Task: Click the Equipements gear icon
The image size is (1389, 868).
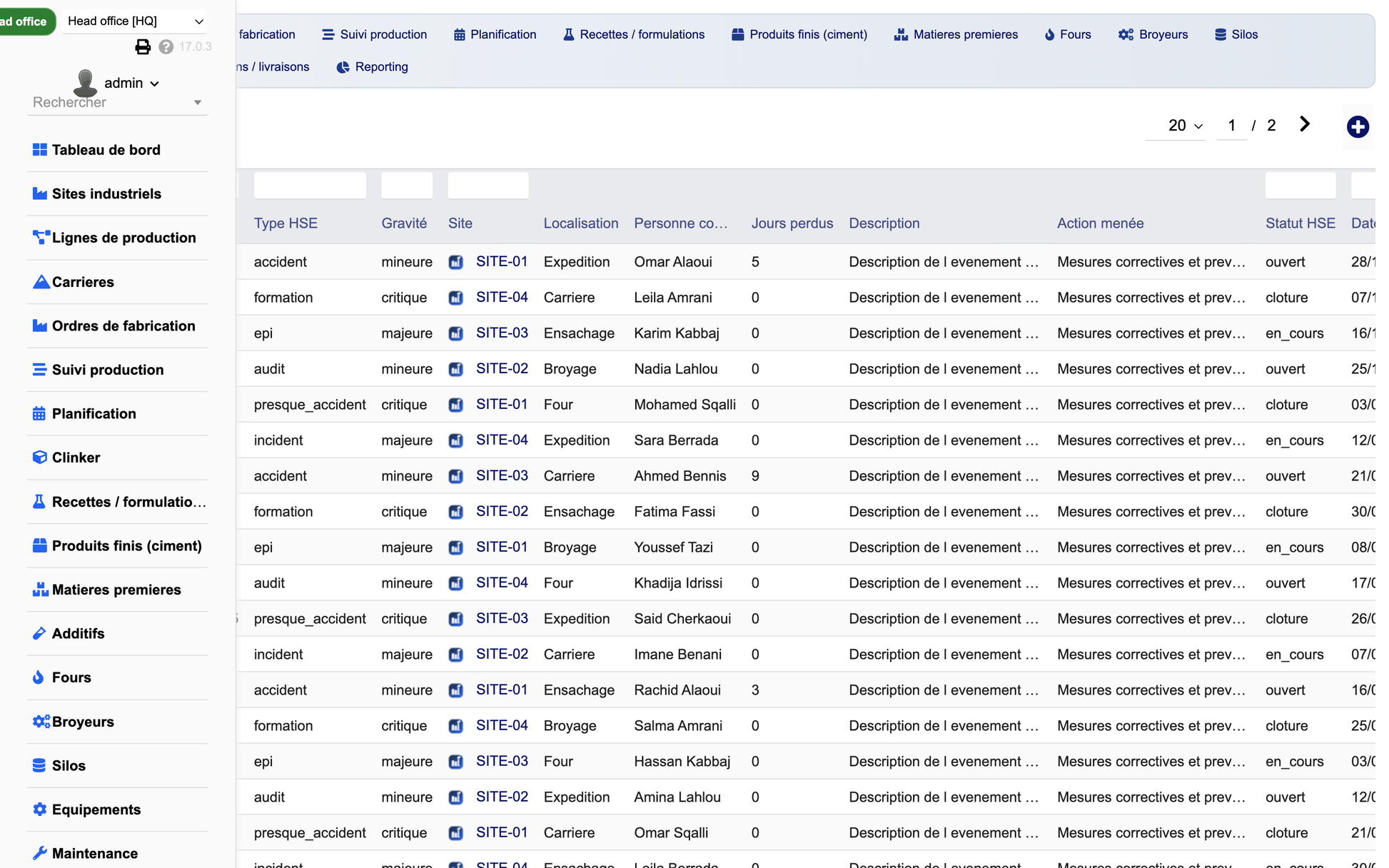Action: pyautogui.click(x=40, y=809)
